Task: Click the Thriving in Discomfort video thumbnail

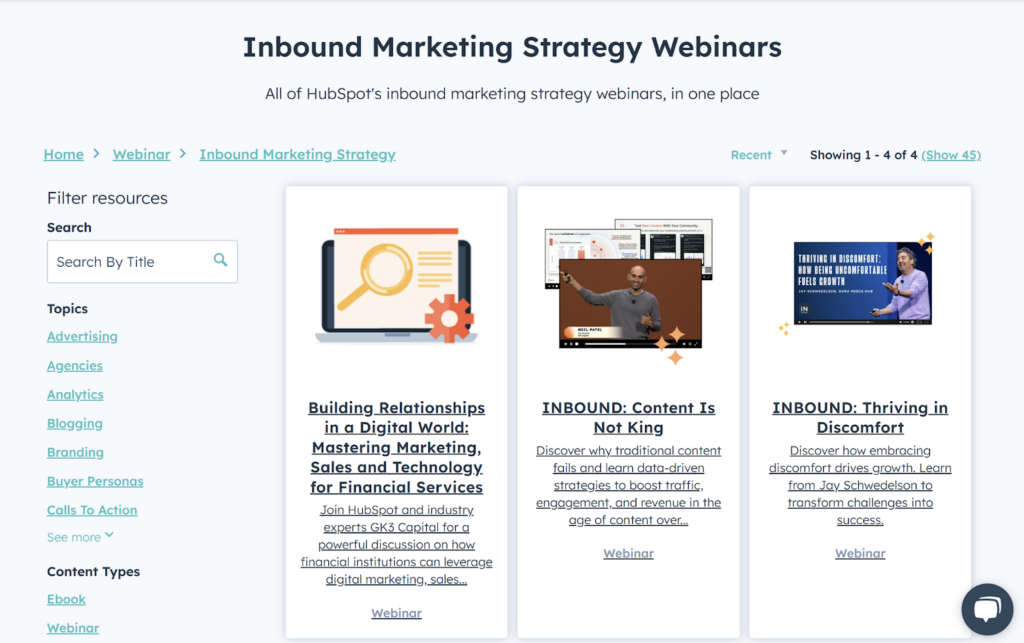Action: pyautogui.click(x=862, y=283)
